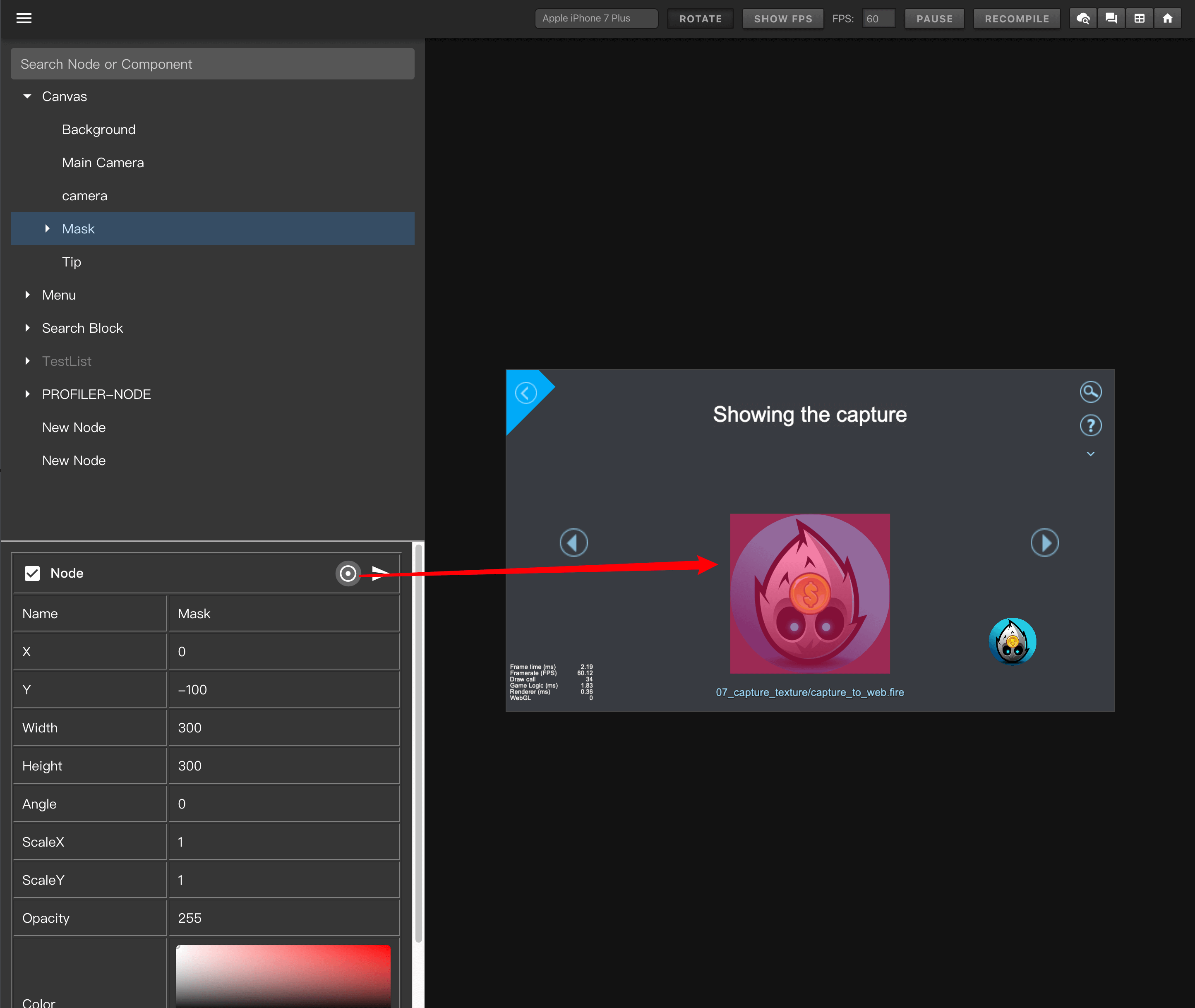Toggle SHOW FPS button
Screen dimensions: 1195x1008
click(x=782, y=19)
